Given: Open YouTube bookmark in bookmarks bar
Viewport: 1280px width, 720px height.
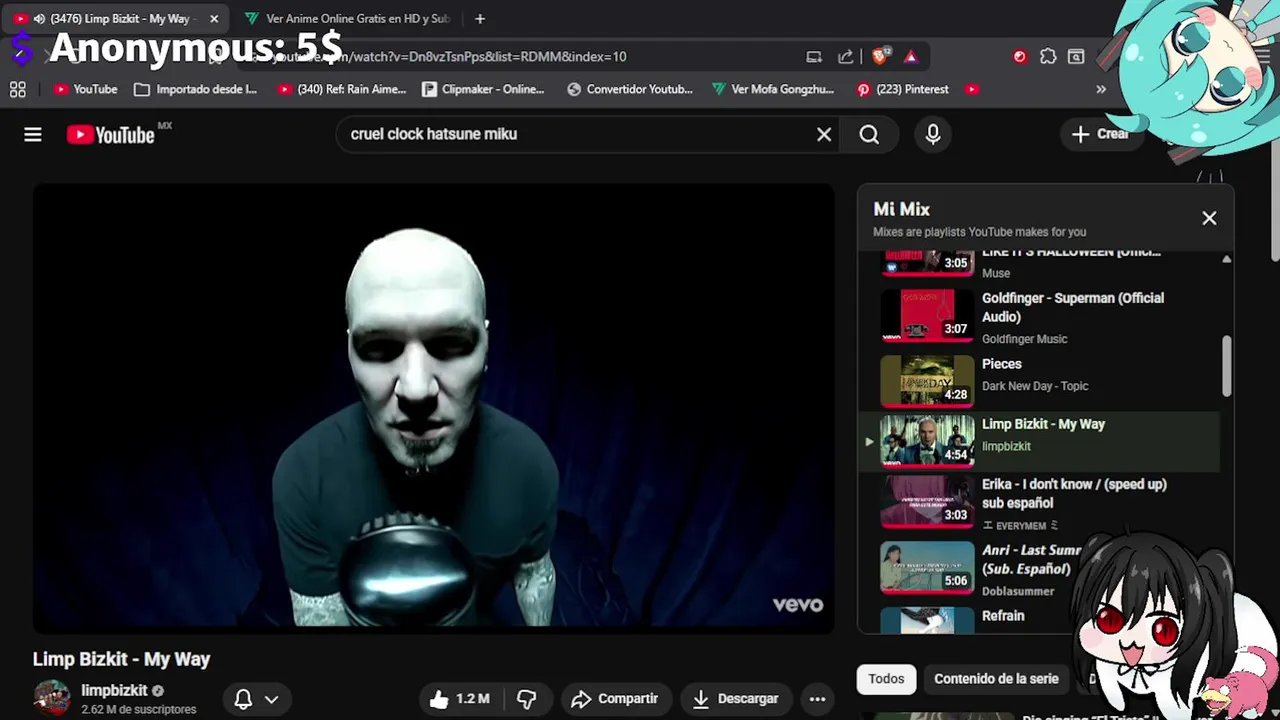Looking at the screenshot, I should point(86,89).
